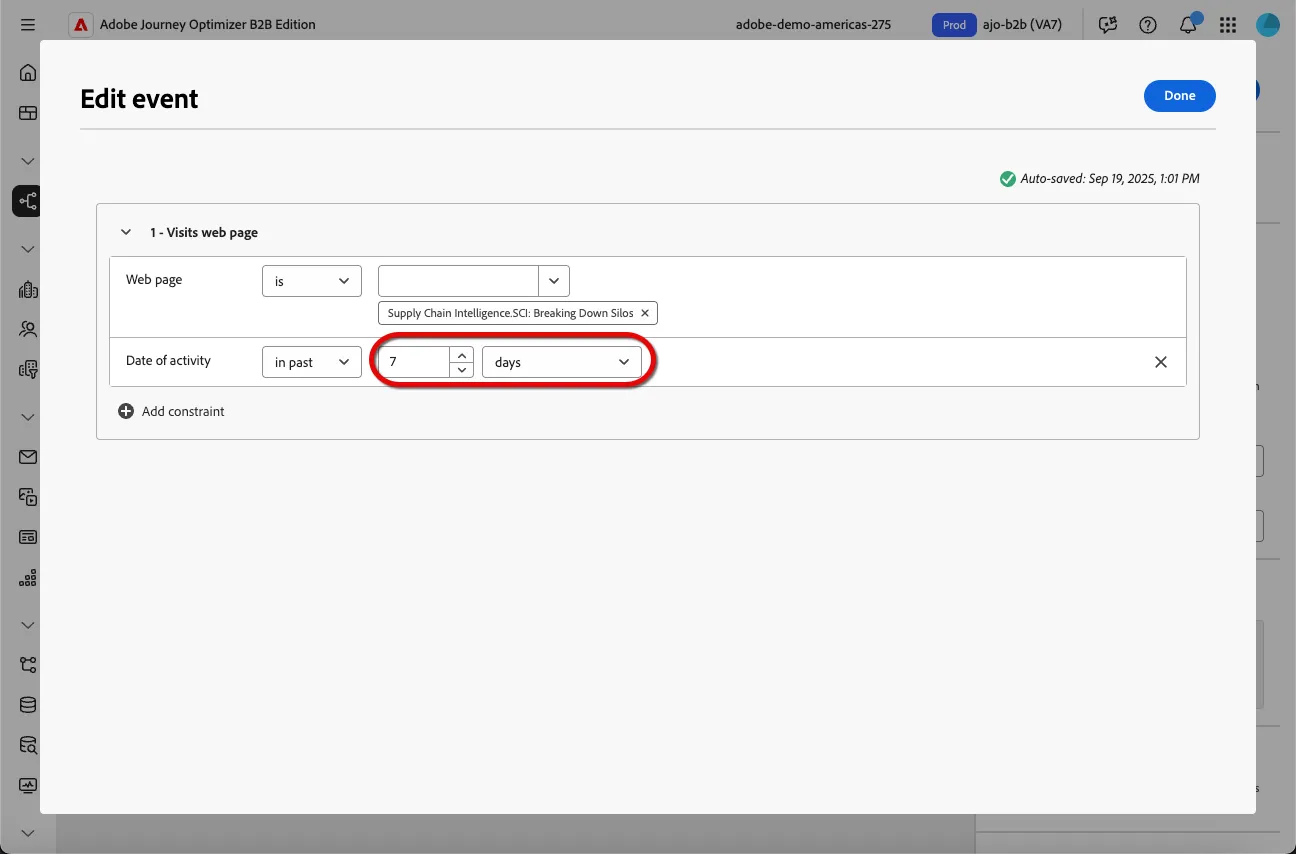Screen dimensions: 1296x854
Task: Open the envelope email icon in sidebar
Action: click(28, 457)
